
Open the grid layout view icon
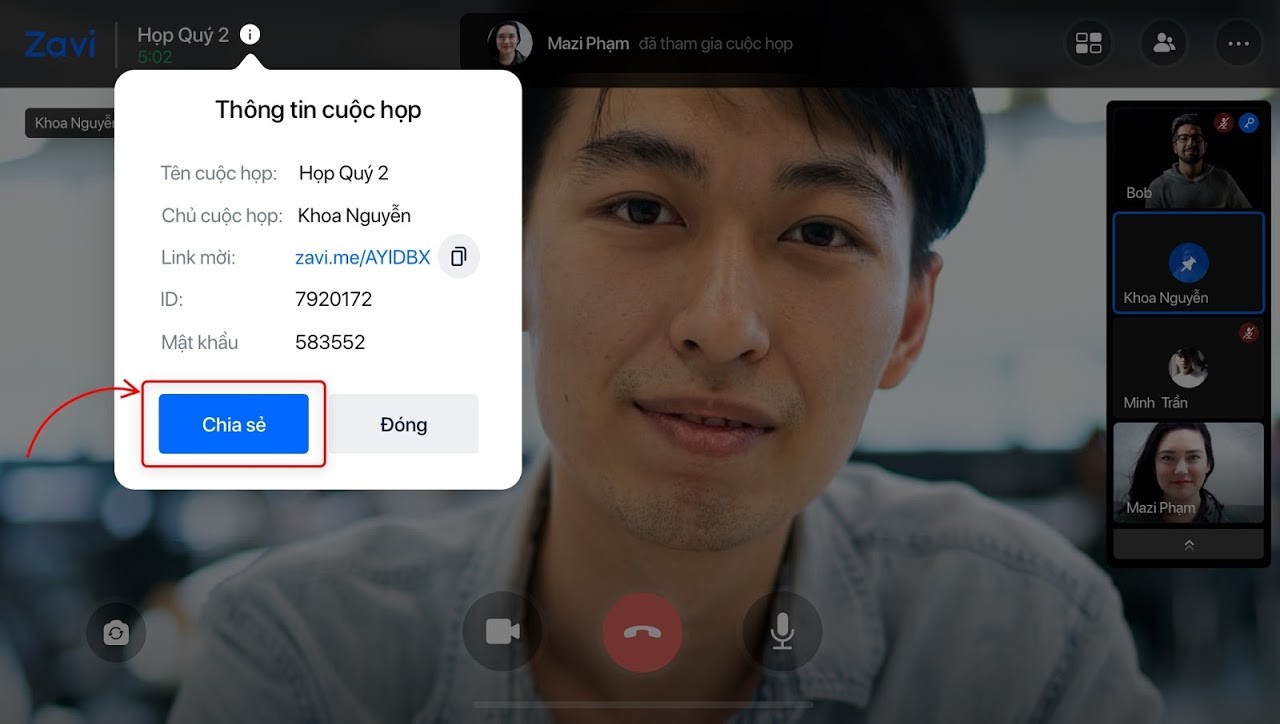point(1088,43)
